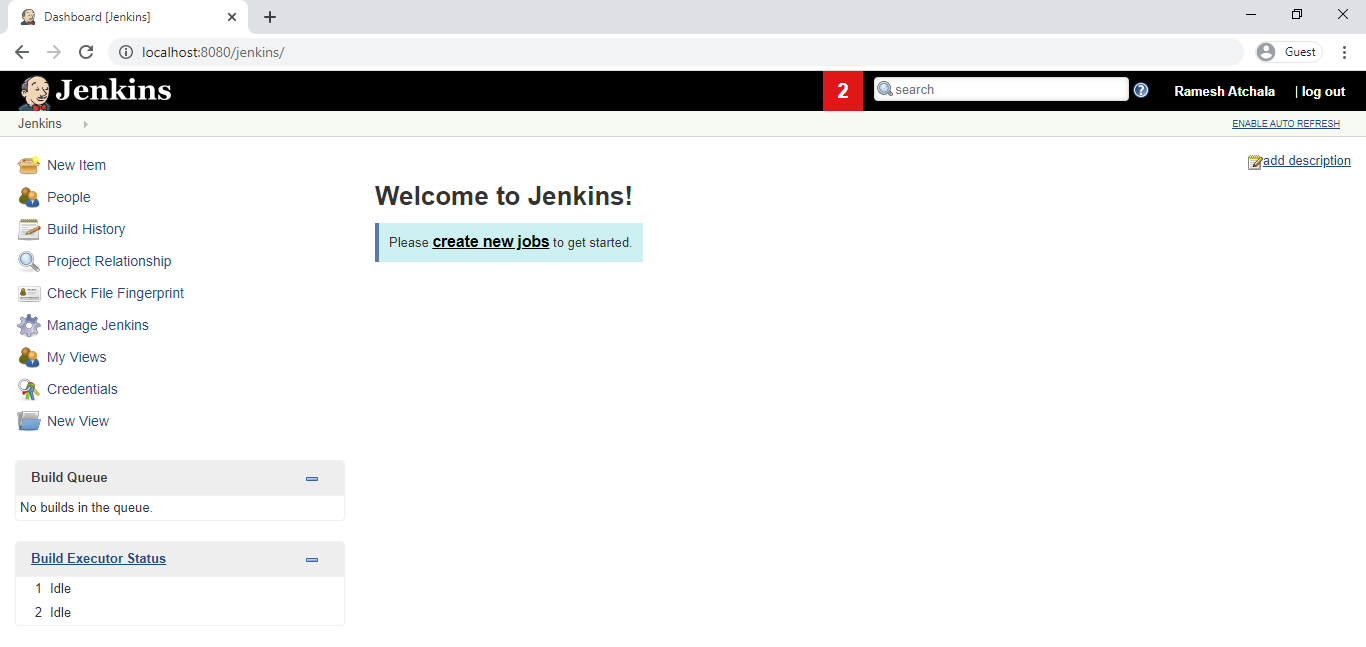Click the browser back arrow

tap(22, 52)
